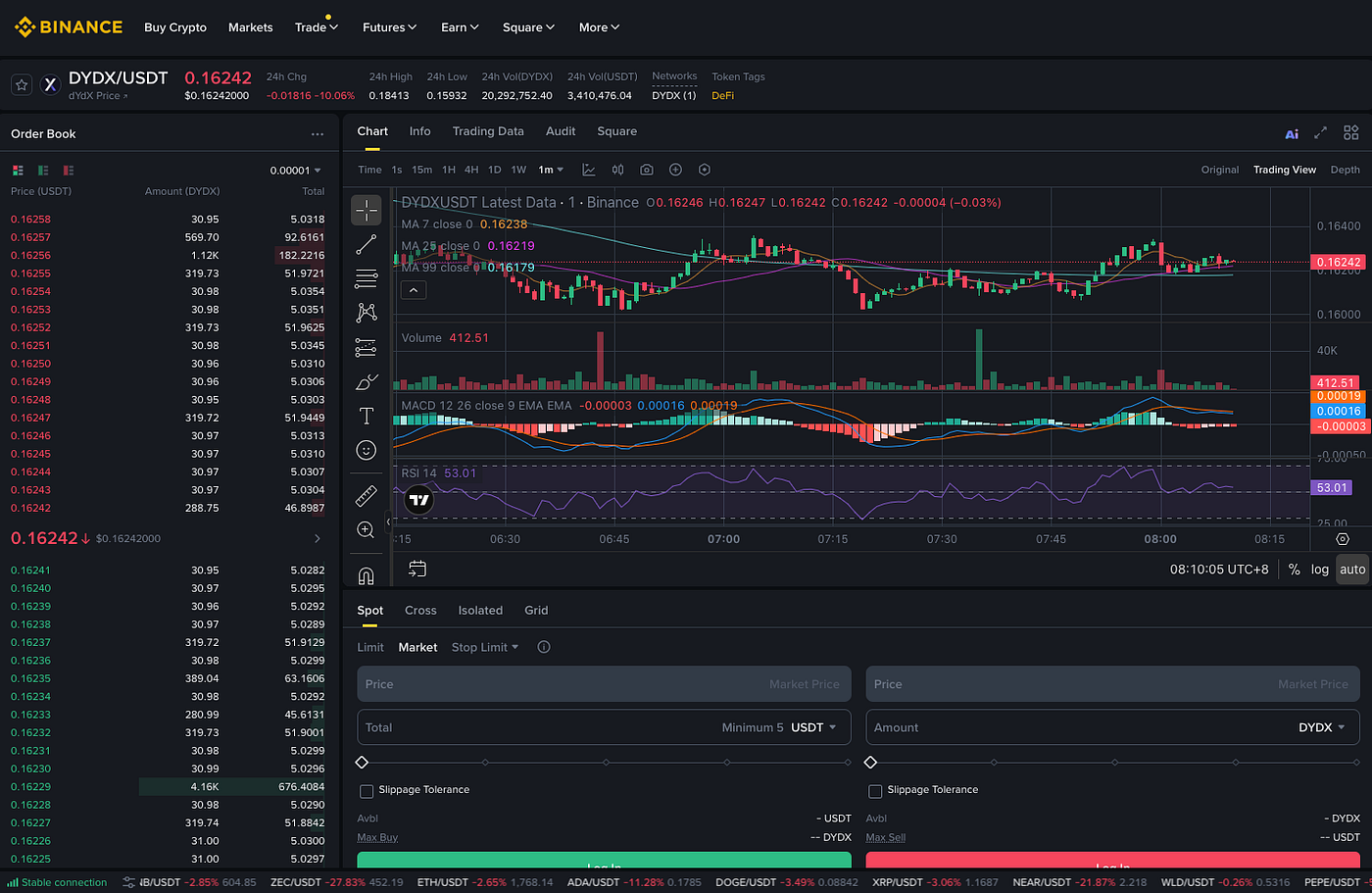The image size is (1372, 893).
Task: Change the Total currency USDT dropdown
Action: pyautogui.click(x=813, y=727)
